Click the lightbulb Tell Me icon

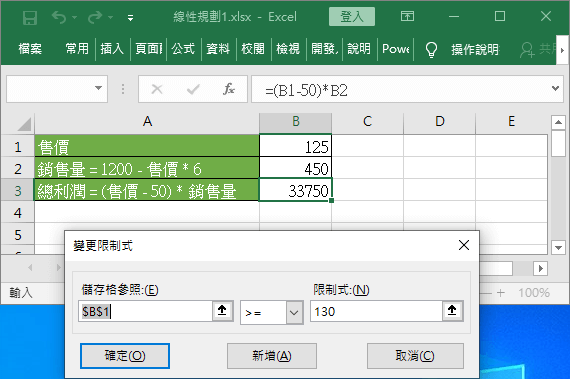tap(431, 49)
